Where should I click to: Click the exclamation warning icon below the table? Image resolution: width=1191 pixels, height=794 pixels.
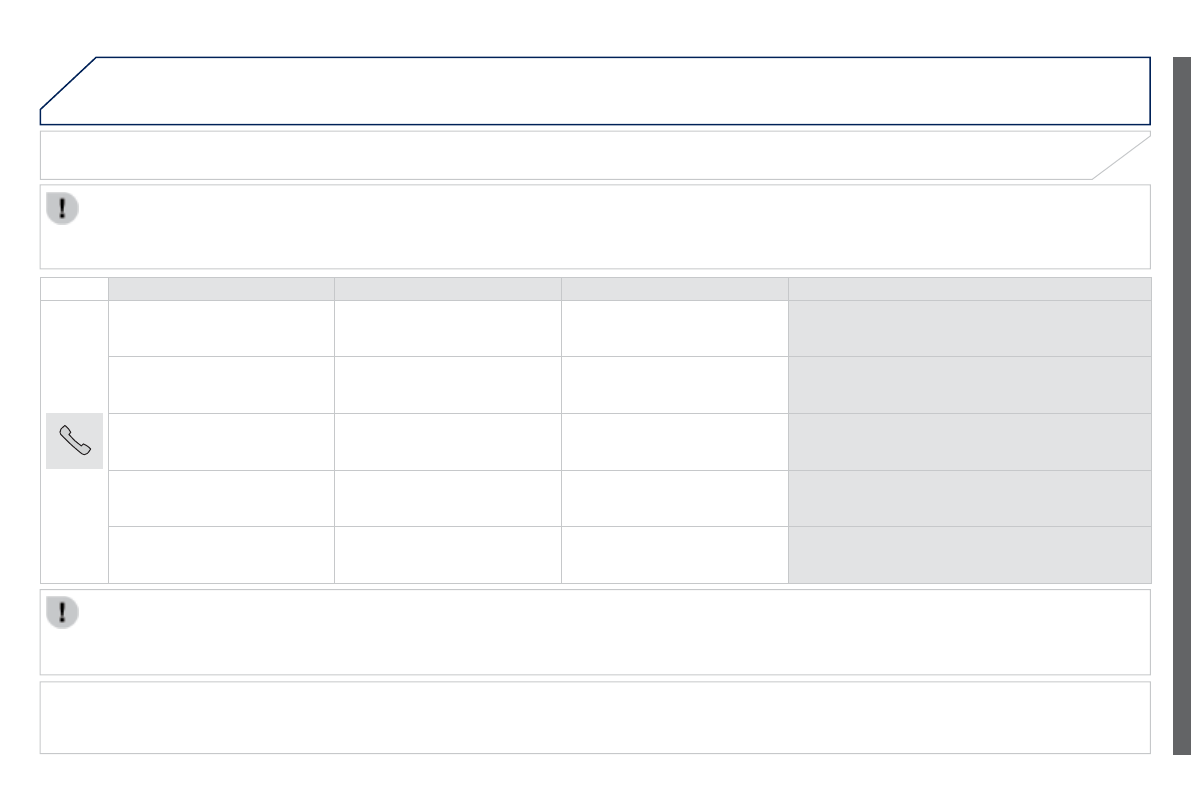62,613
